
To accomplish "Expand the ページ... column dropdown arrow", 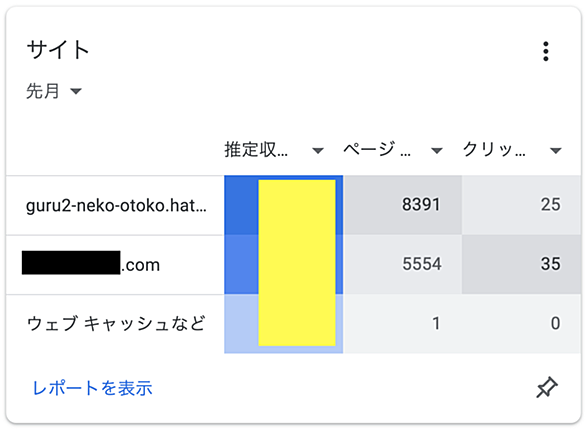I will tap(437, 151).
